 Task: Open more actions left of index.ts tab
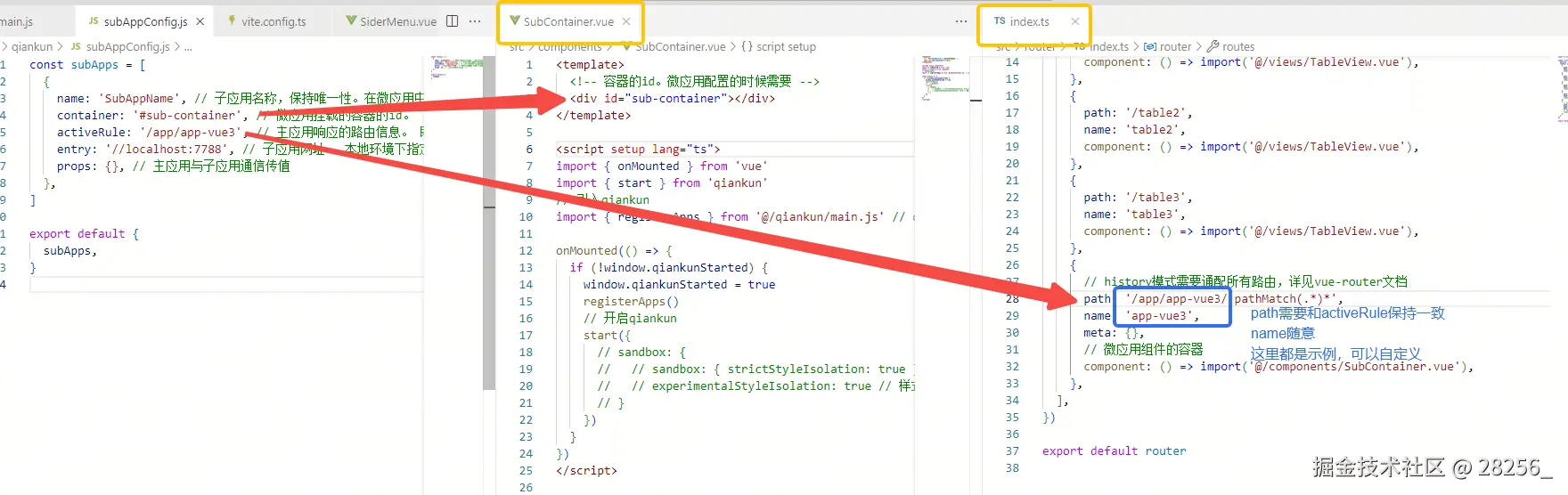coord(960,21)
